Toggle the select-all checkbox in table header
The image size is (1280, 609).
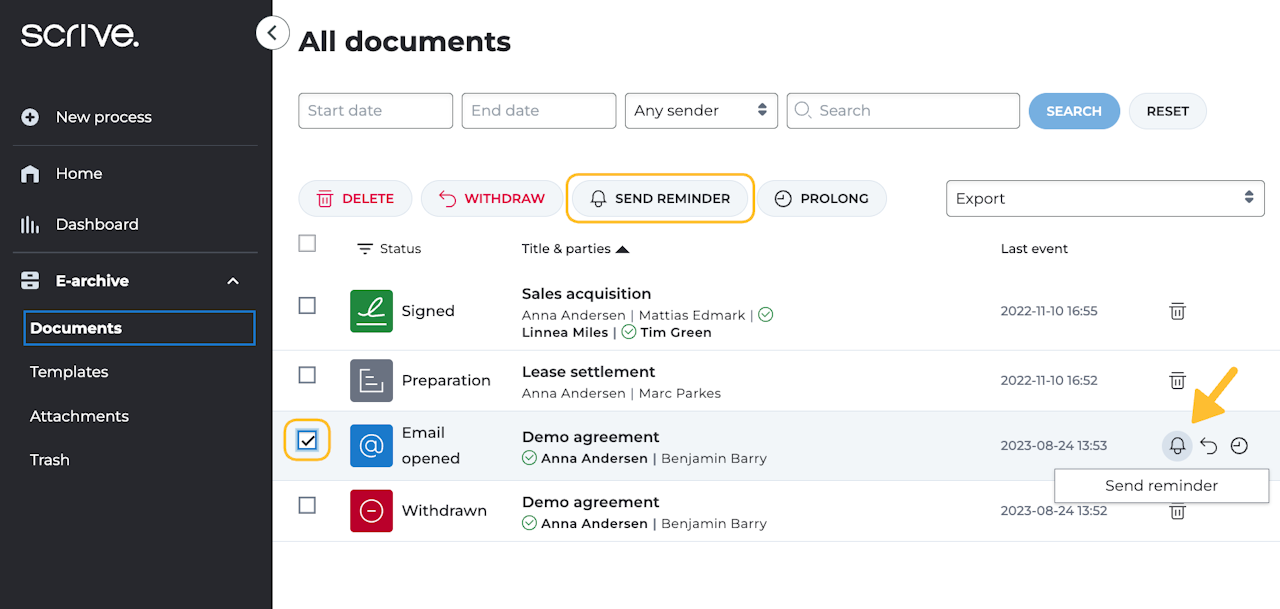pos(308,243)
